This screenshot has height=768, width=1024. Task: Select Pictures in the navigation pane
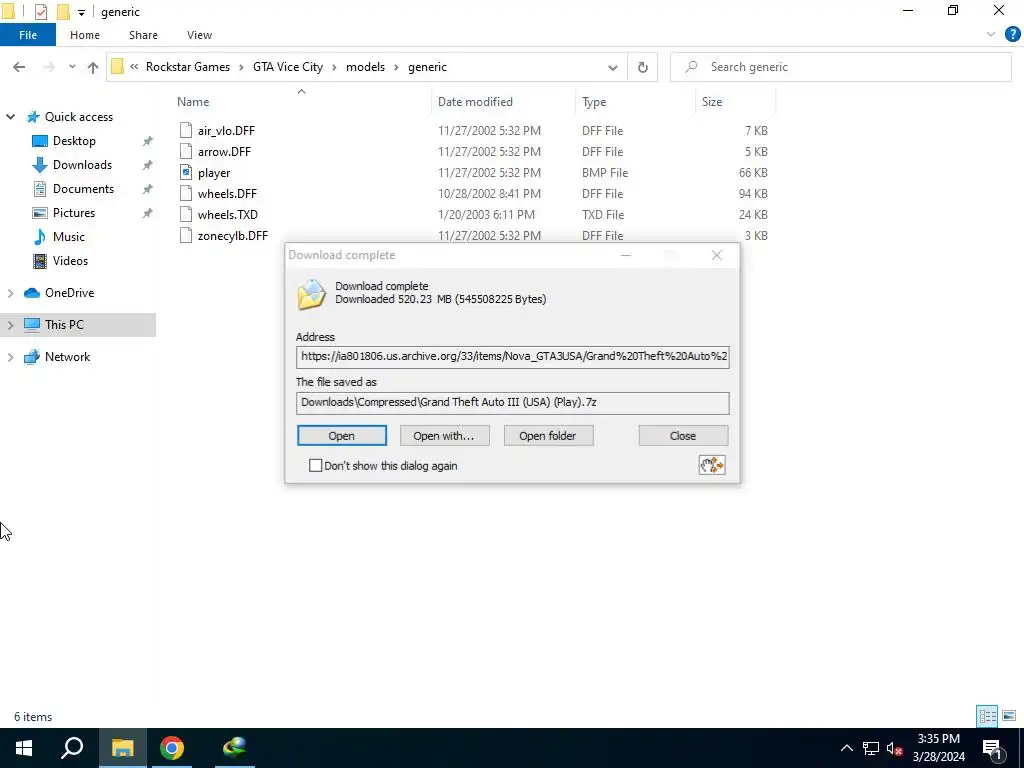(x=74, y=213)
